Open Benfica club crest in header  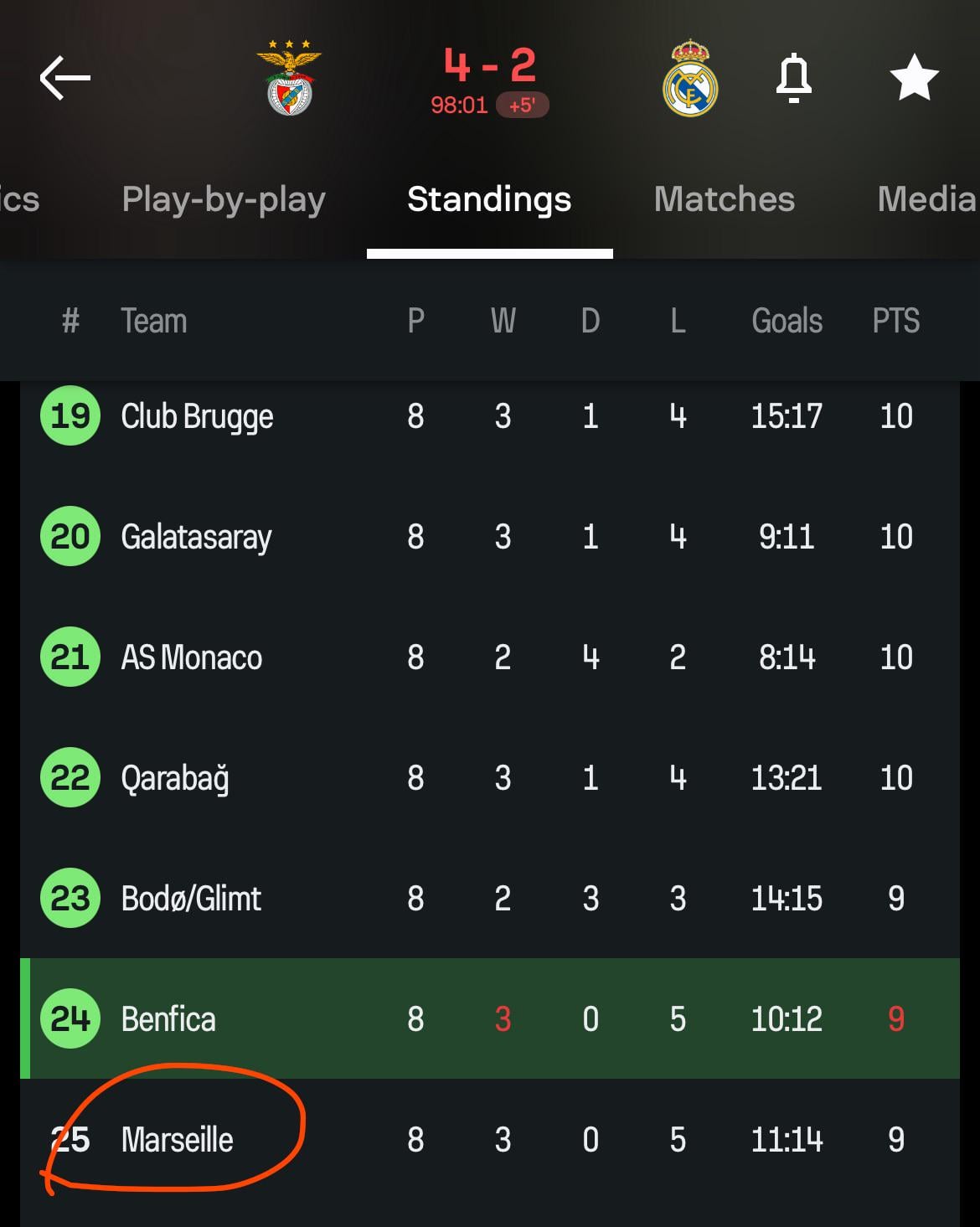pyautogui.click(x=289, y=79)
